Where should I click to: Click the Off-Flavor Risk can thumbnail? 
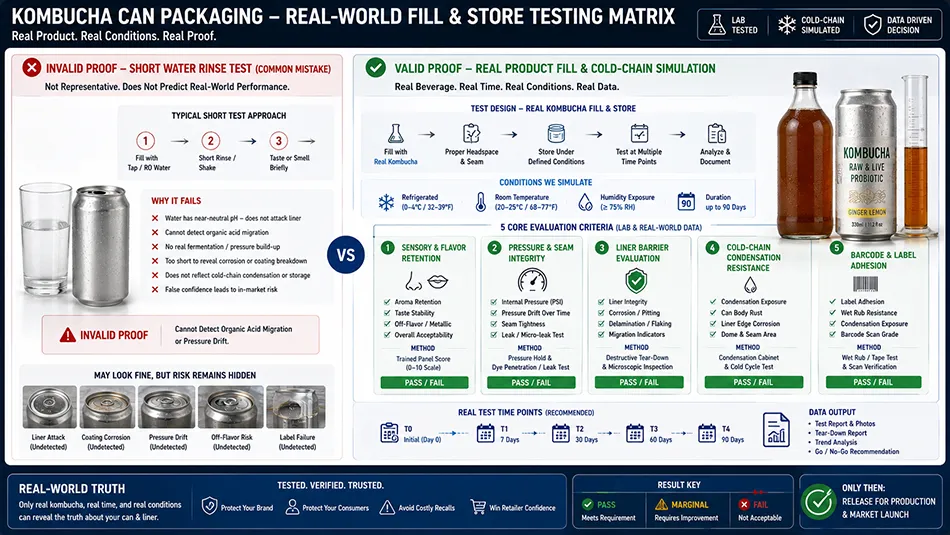[231, 407]
